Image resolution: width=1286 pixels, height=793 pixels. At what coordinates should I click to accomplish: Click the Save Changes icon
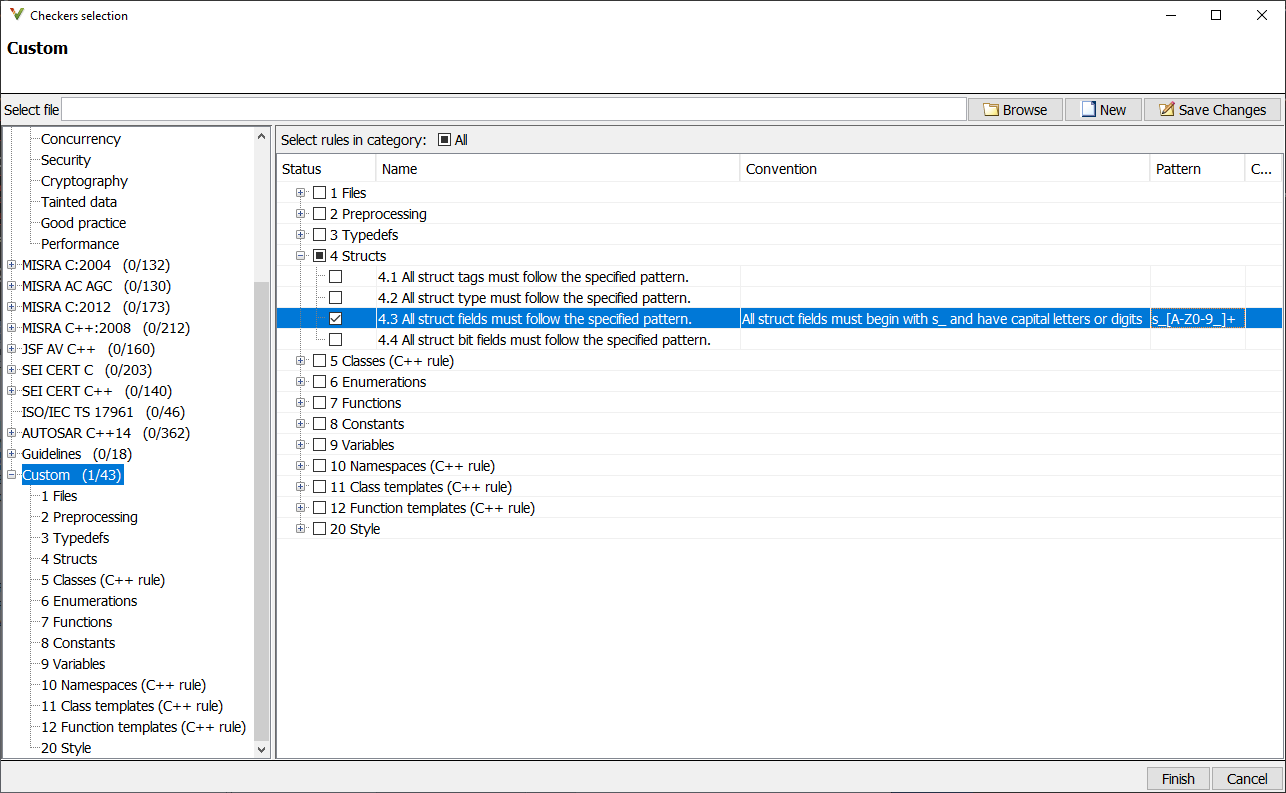1165,109
